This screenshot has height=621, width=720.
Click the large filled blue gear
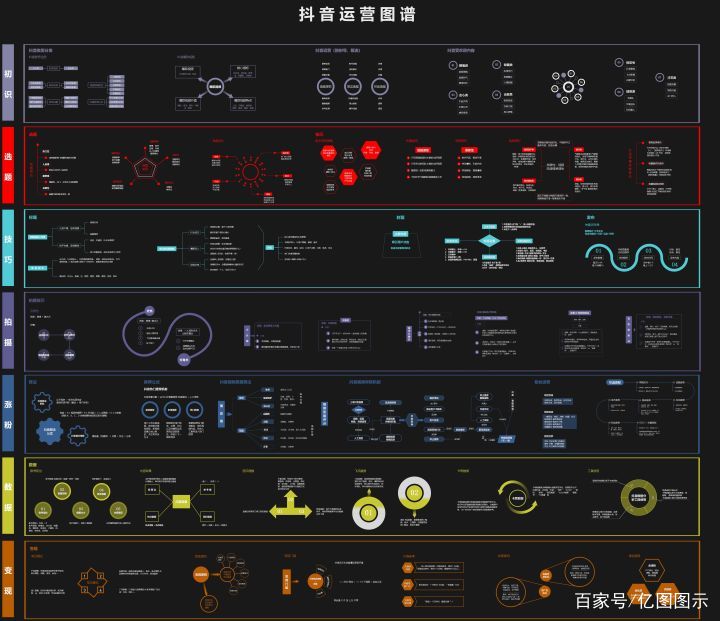click(50, 431)
